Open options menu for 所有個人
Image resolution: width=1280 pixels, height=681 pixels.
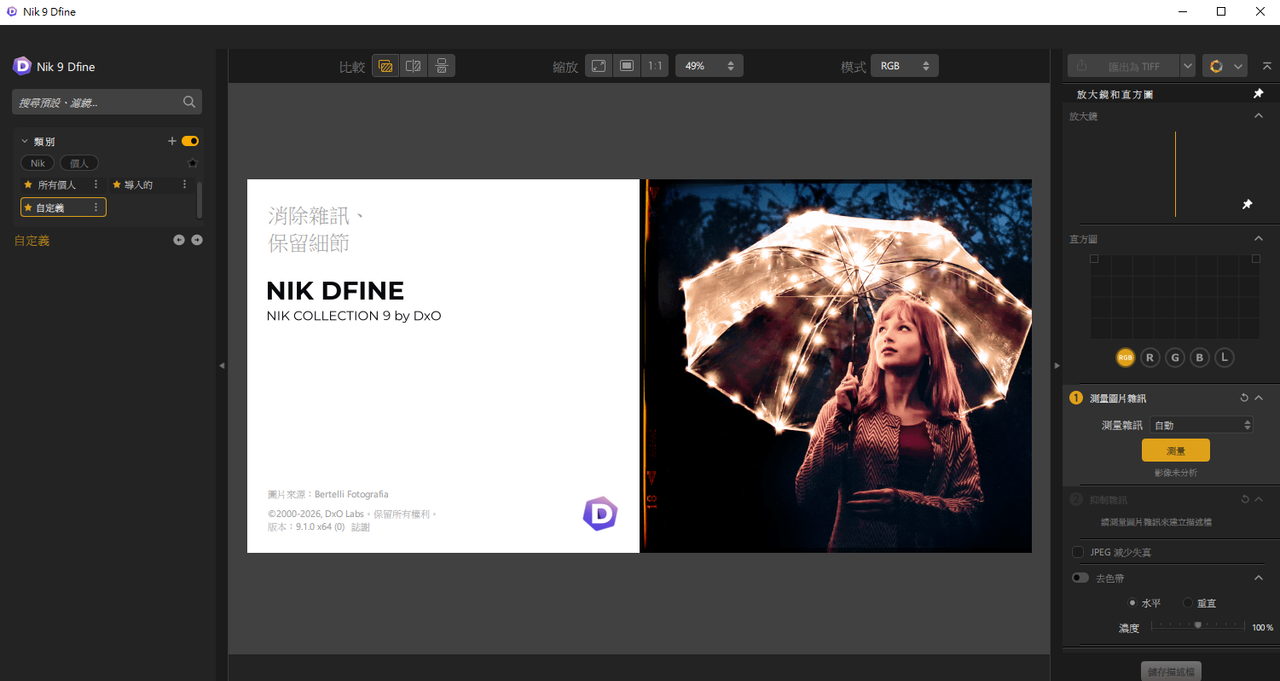tap(96, 185)
